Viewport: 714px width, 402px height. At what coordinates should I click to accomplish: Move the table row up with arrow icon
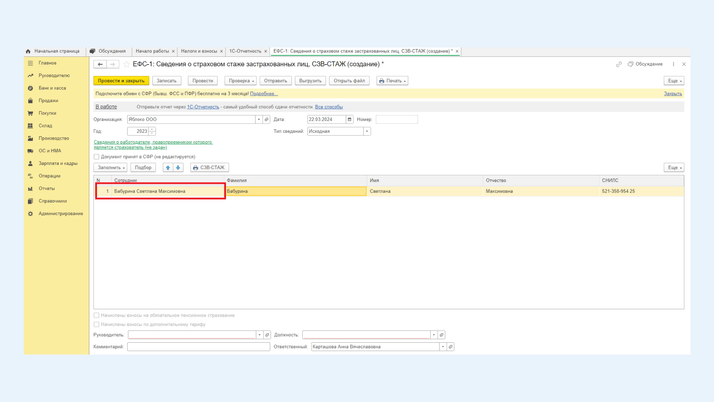pyautogui.click(x=168, y=168)
